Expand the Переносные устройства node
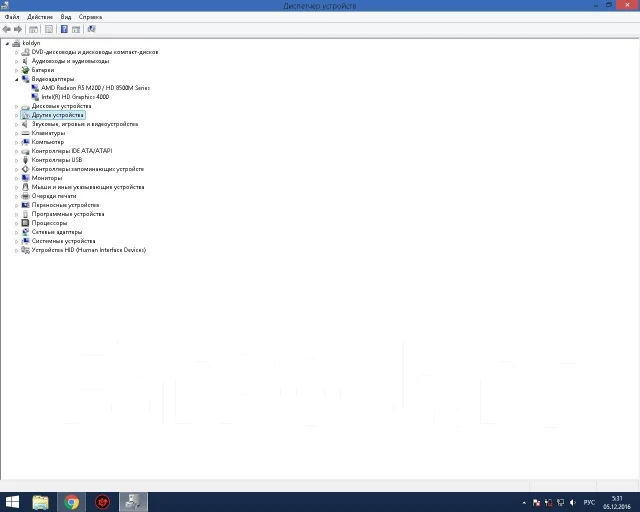The height and width of the screenshot is (512, 640). (16, 205)
